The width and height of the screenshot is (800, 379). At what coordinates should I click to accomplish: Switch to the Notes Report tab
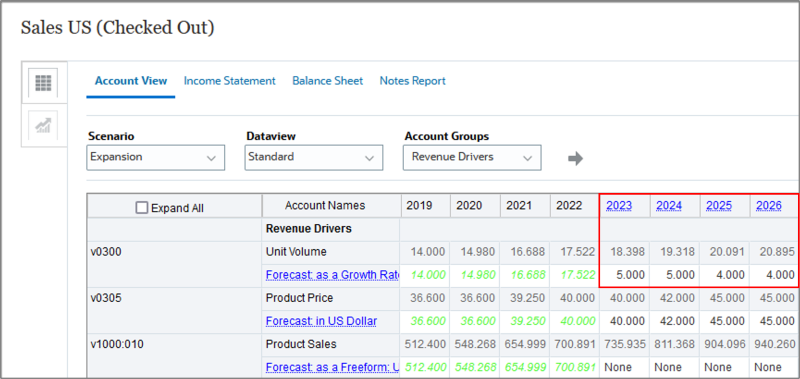coord(412,81)
